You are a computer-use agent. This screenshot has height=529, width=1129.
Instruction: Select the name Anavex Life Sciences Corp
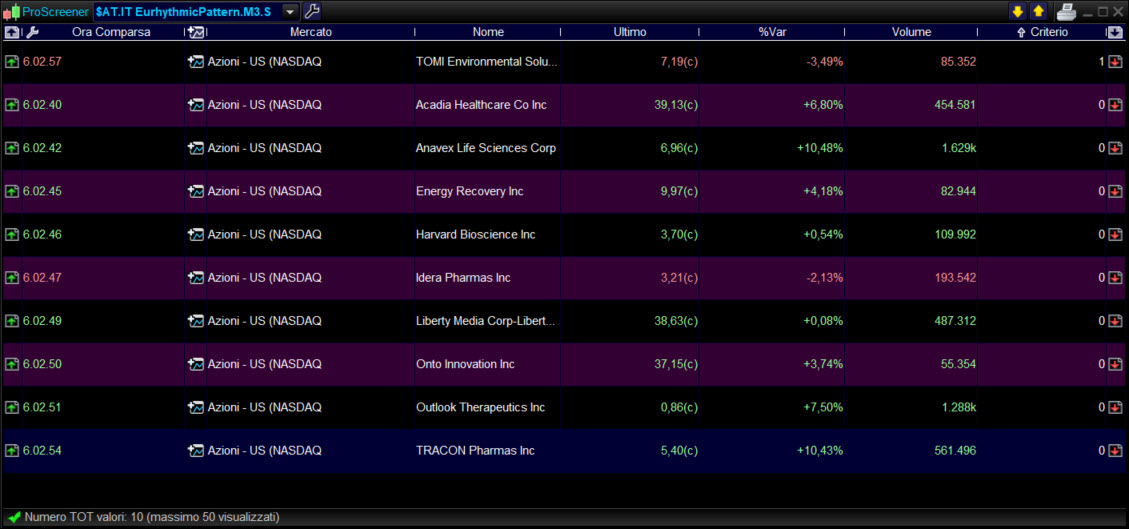(x=486, y=148)
